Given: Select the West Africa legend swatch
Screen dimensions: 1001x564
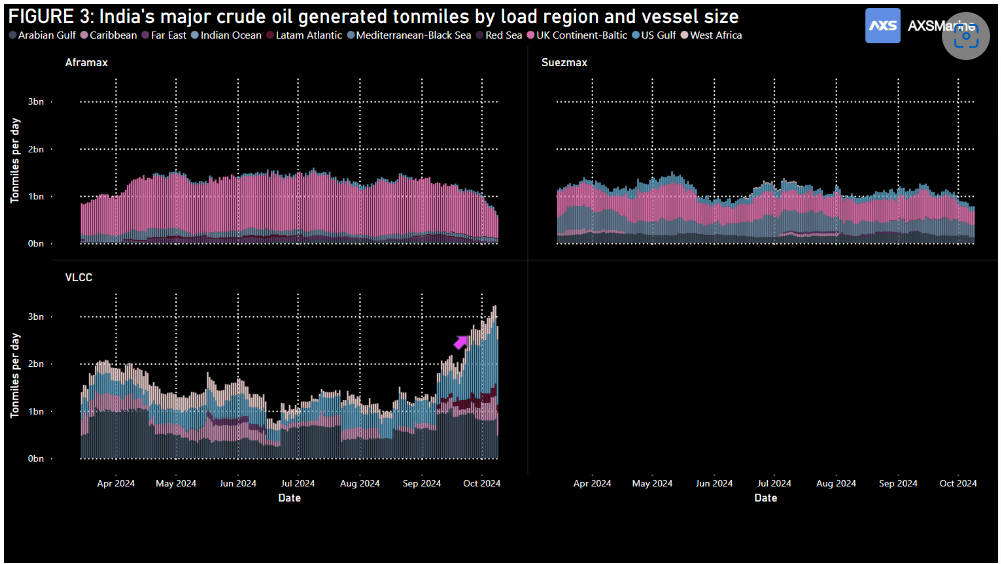Looking at the screenshot, I should coord(684,36).
